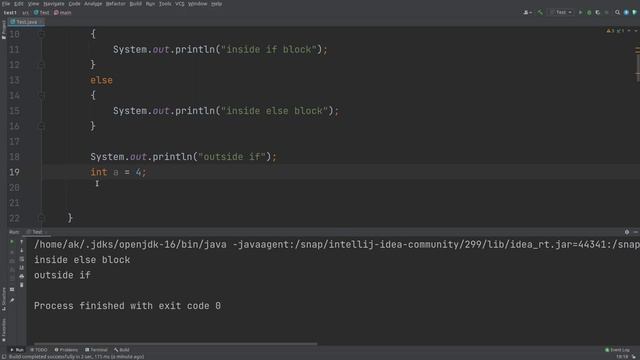Click 'int a = 4;' on line 19

118,172
